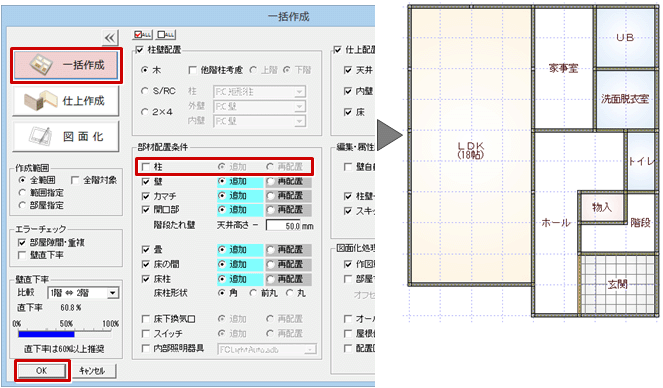Screen dimensions: 663x388
Task: Choose the S/RC structure radio option
Action: (145, 91)
